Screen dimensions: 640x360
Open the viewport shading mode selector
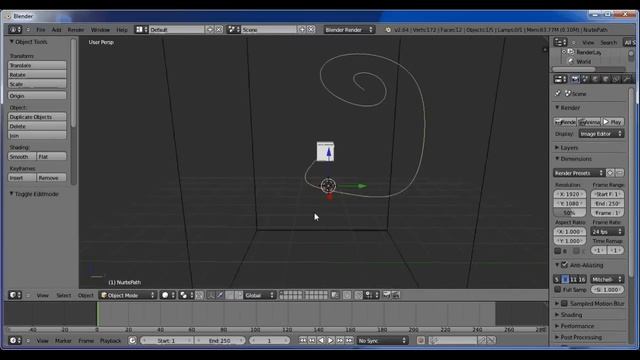[x=168, y=295]
